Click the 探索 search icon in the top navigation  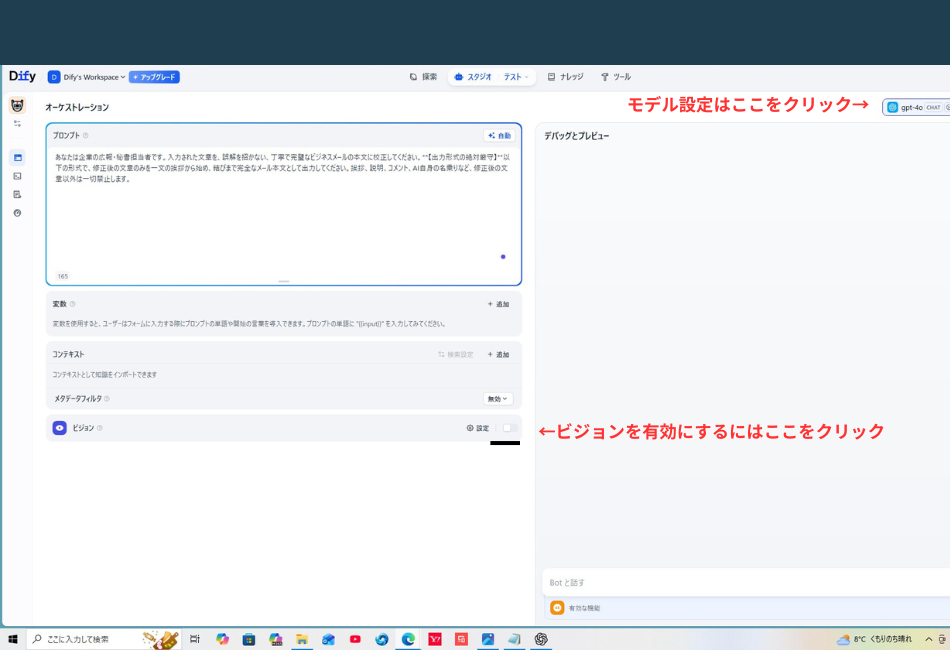click(418, 76)
